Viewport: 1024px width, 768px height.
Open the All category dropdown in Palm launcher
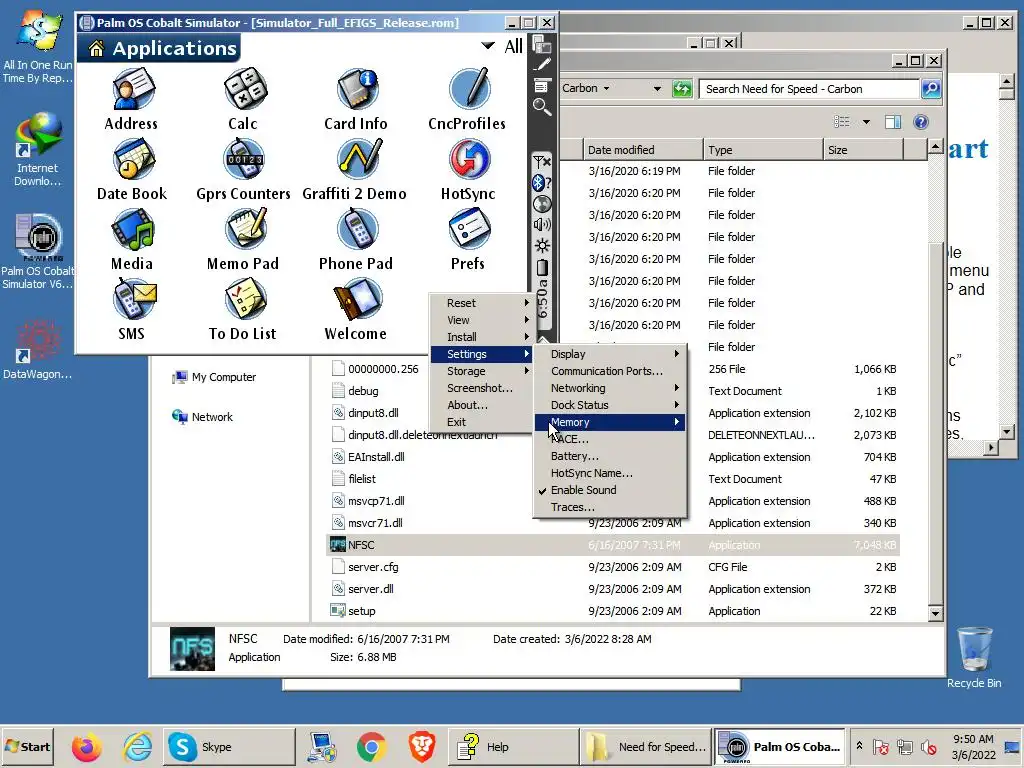click(x=503, y=46)
